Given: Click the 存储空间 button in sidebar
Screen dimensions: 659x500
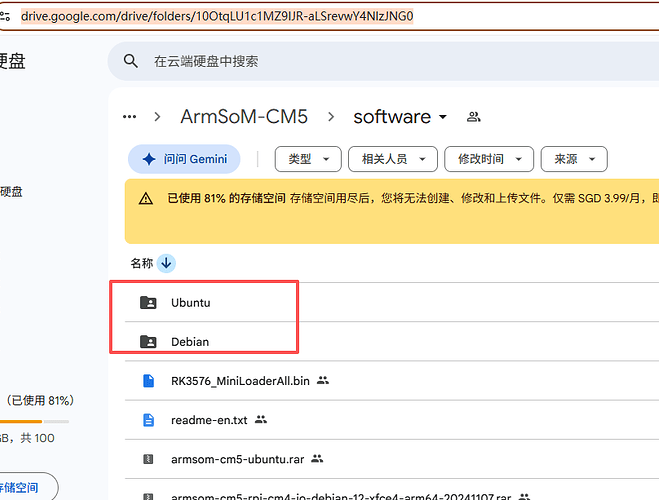Looking at the screenshot, I should 29,487.
